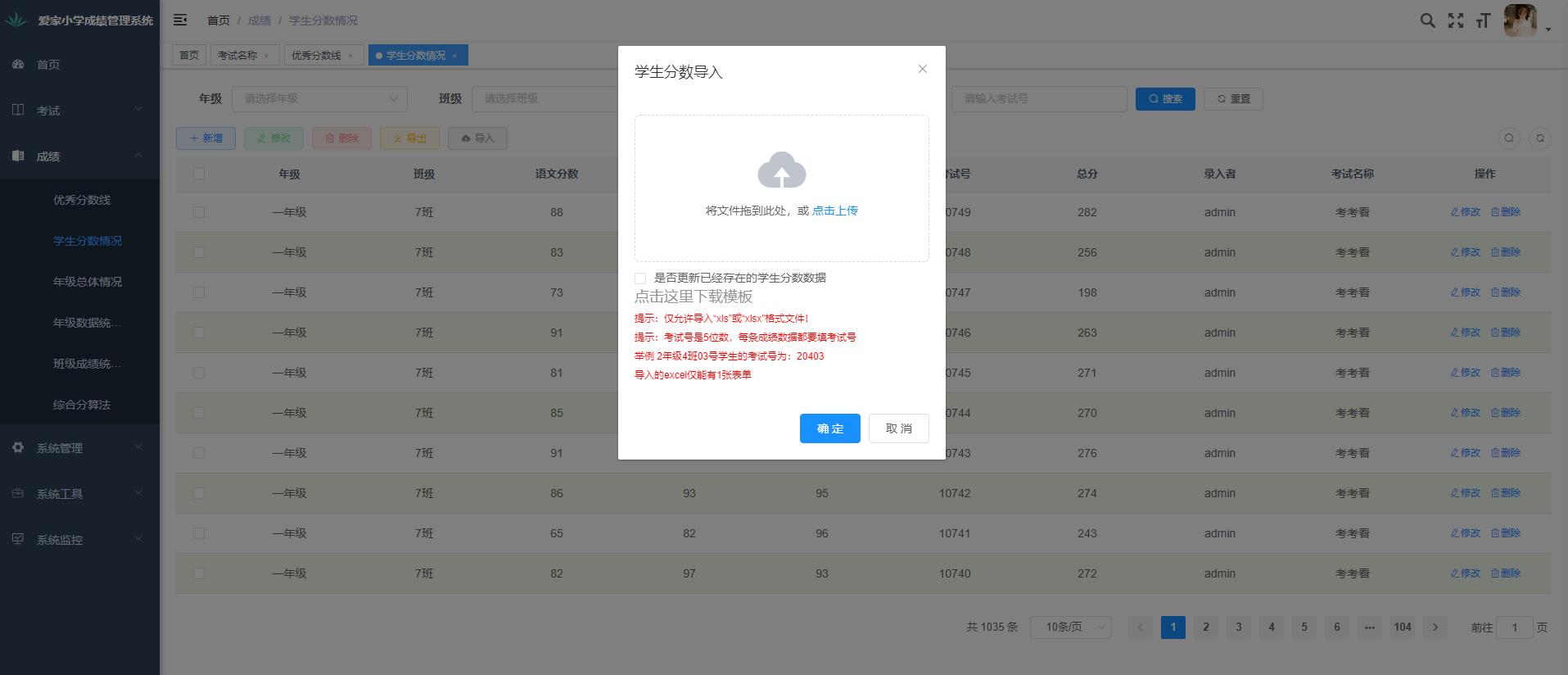Click the cloud upload icon in dialog
The image size is (1568, 675).
tap(781, 170)
